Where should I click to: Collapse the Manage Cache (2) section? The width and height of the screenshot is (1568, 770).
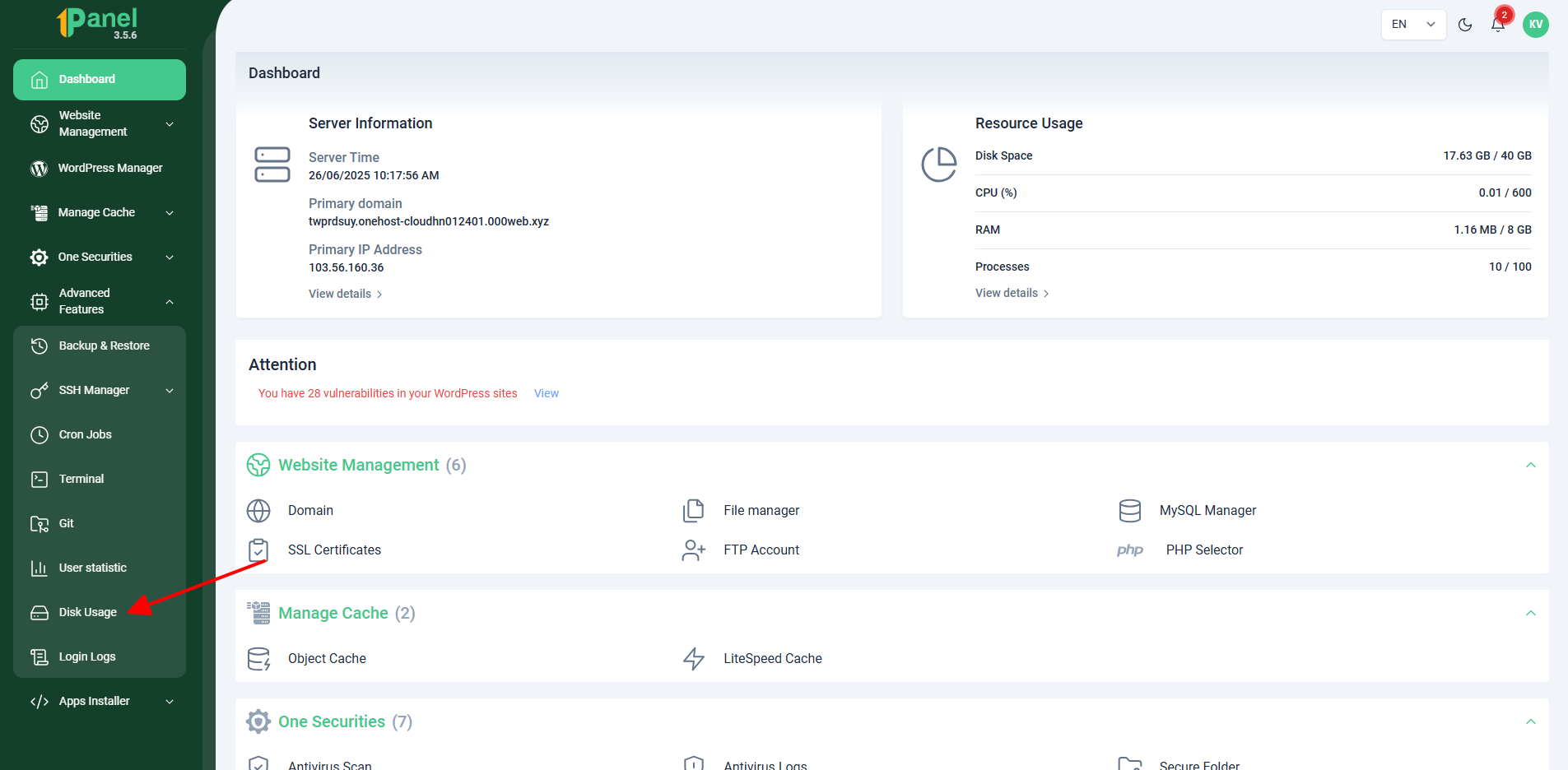pos(1531,614)
